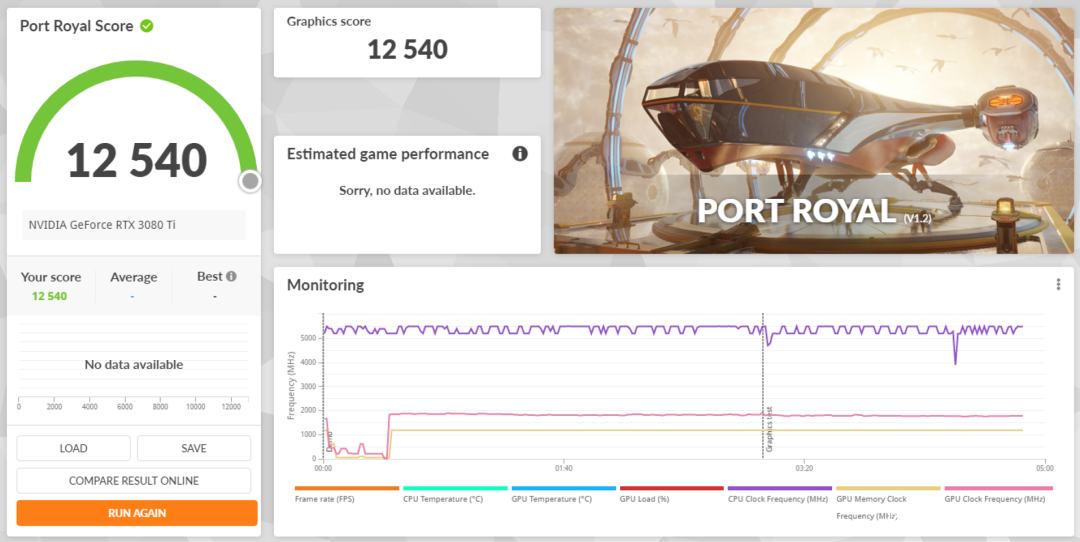Click the Demo marker at chart start
The image size is (1080, 542).
[329, 441]
